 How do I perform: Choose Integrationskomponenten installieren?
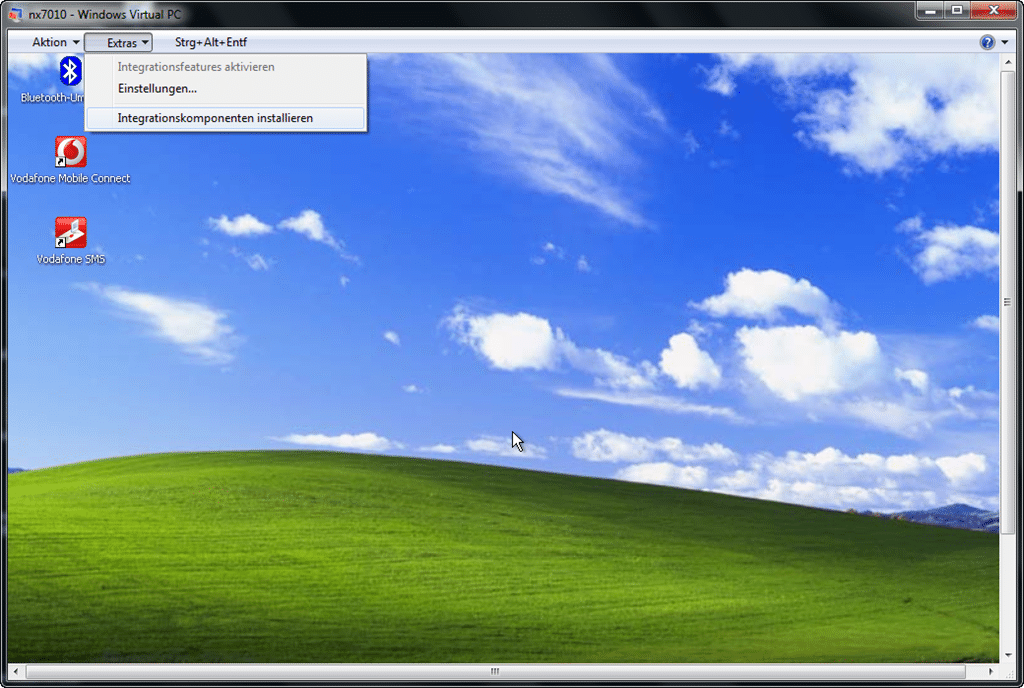(x=225, y=118)
